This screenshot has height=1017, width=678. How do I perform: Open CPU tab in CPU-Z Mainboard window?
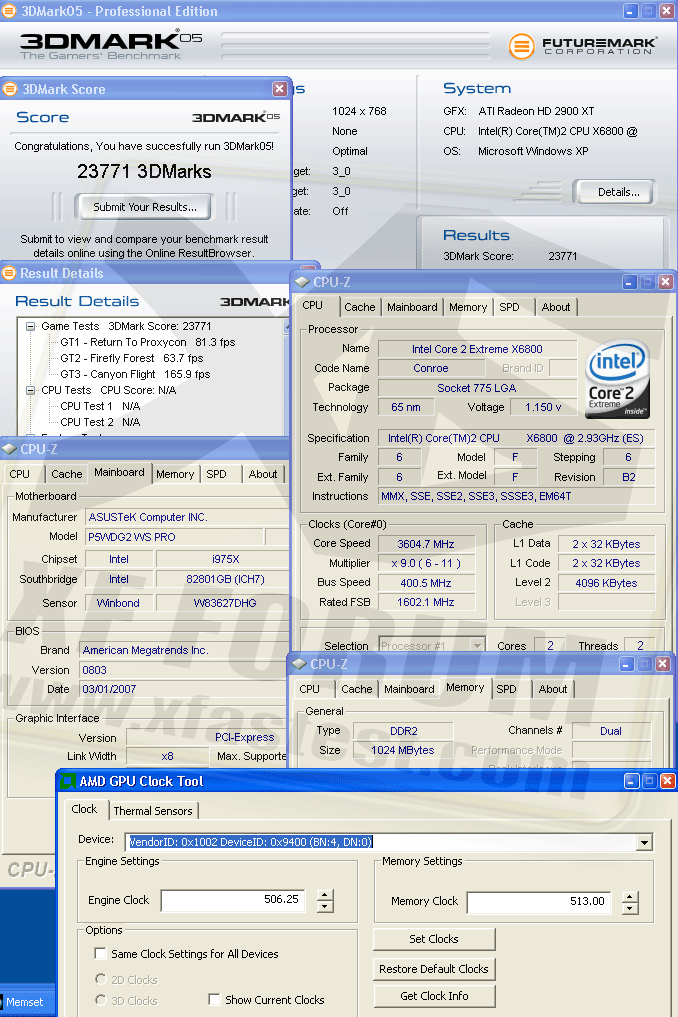click(x=19, y=474)
